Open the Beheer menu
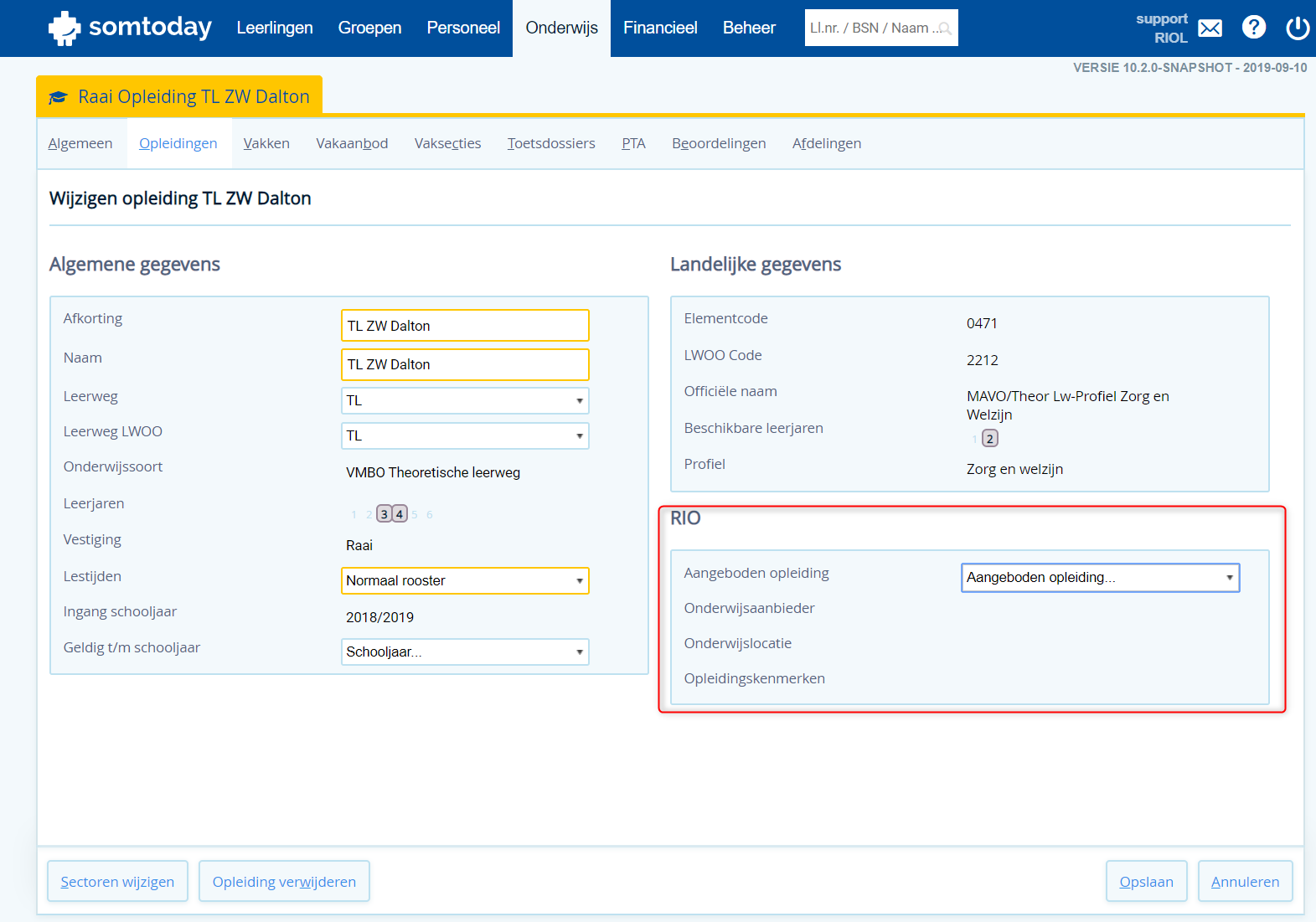Image resolution: width=1316 pixels, height=922 pixels. (x=749, y=28)
